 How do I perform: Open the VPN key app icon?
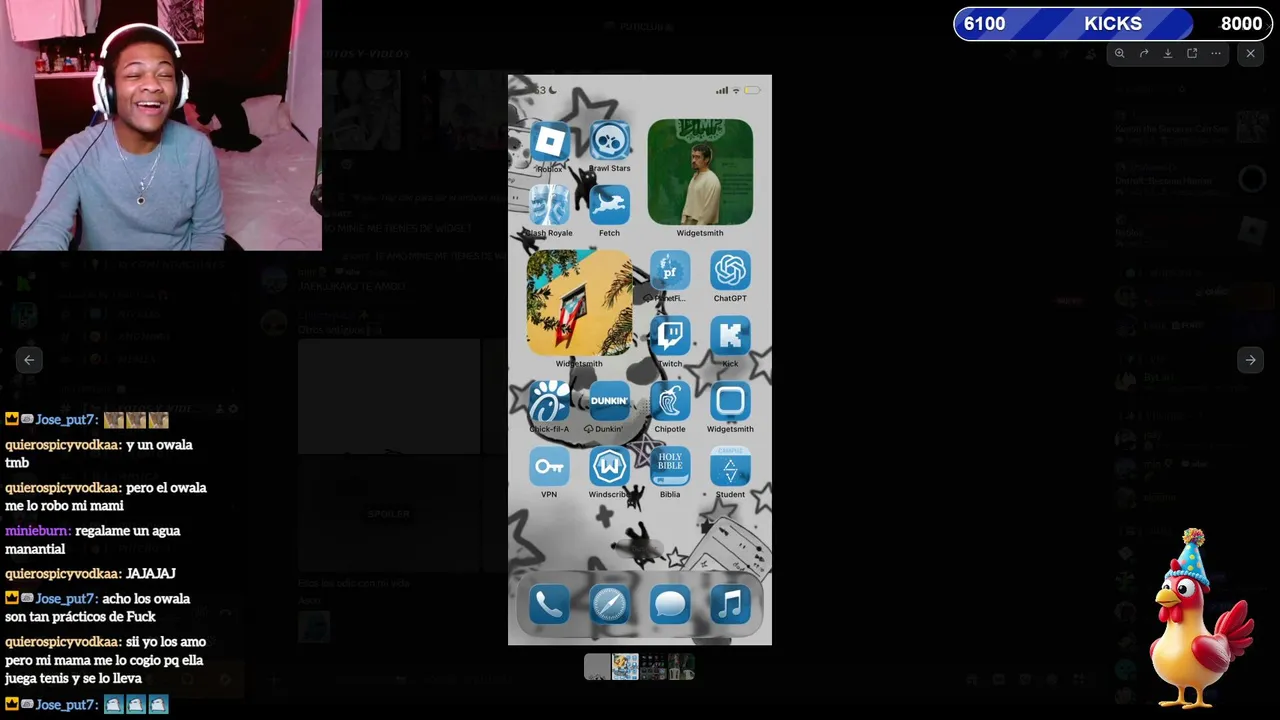click(x=549, y=467)
